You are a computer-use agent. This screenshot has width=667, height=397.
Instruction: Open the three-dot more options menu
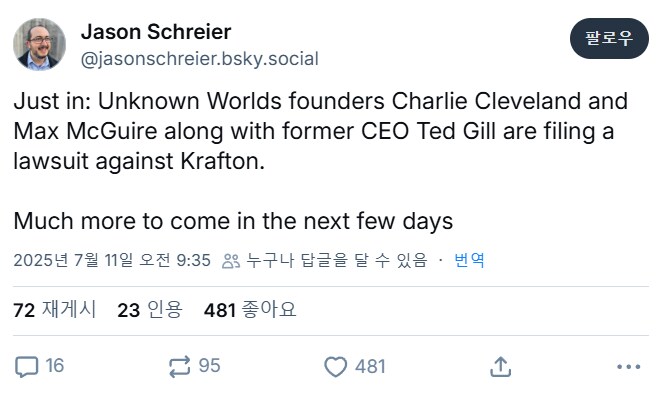coord(629,366)
